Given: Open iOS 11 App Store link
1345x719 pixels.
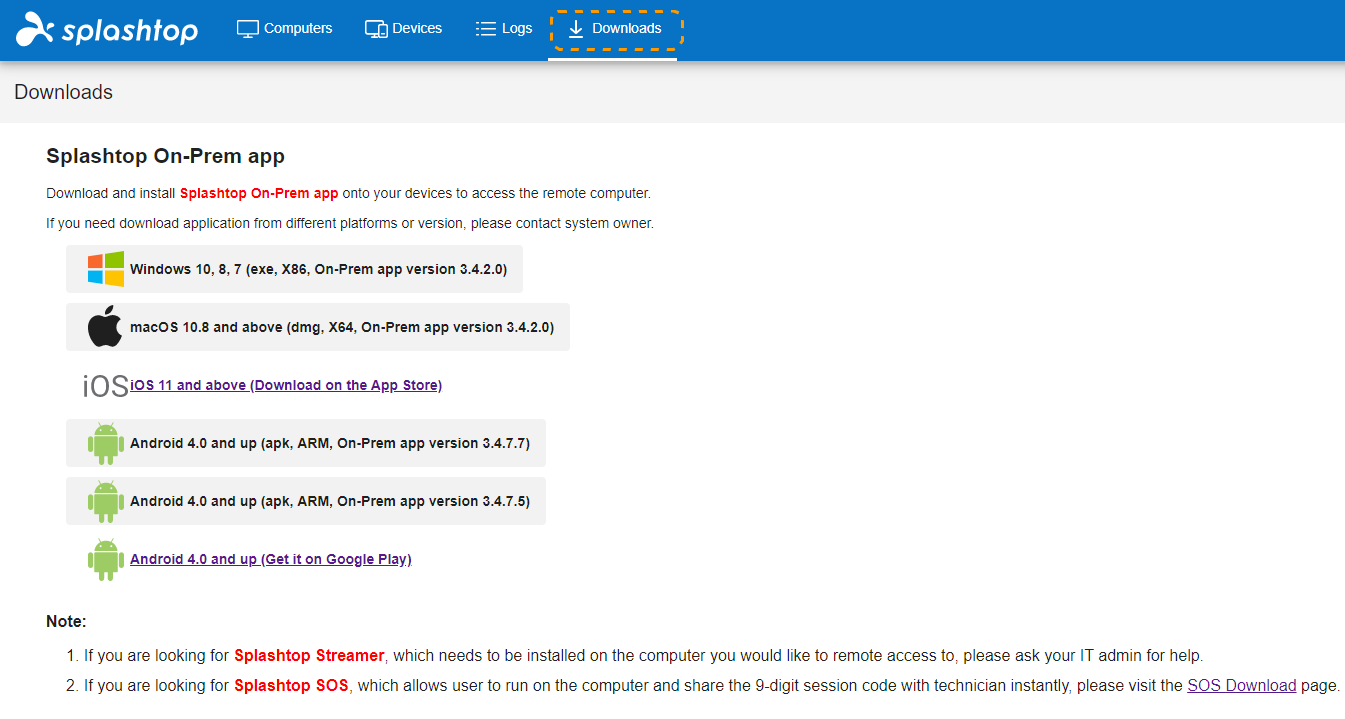Looking at the screenshot, I should [286, 385].
